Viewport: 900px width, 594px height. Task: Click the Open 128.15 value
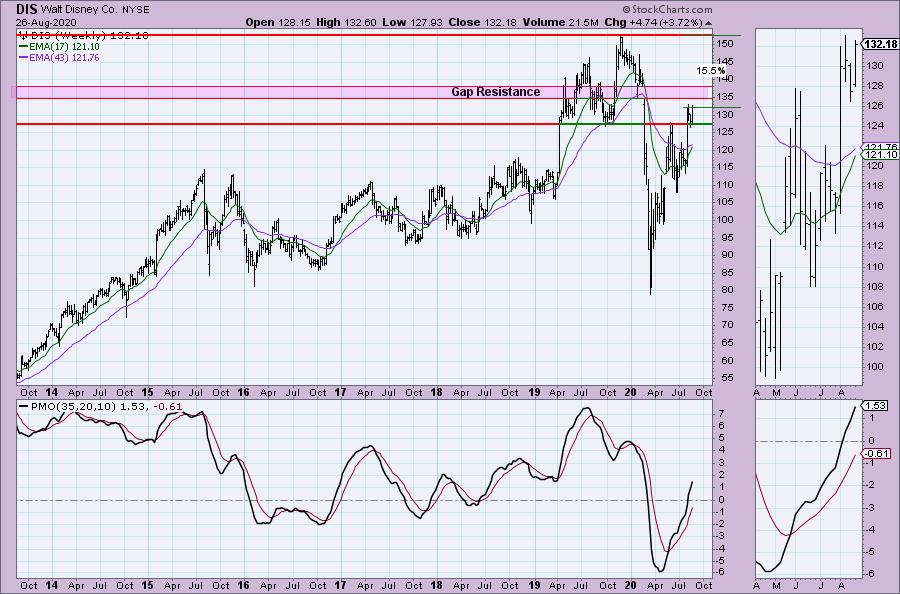point(278,22)
